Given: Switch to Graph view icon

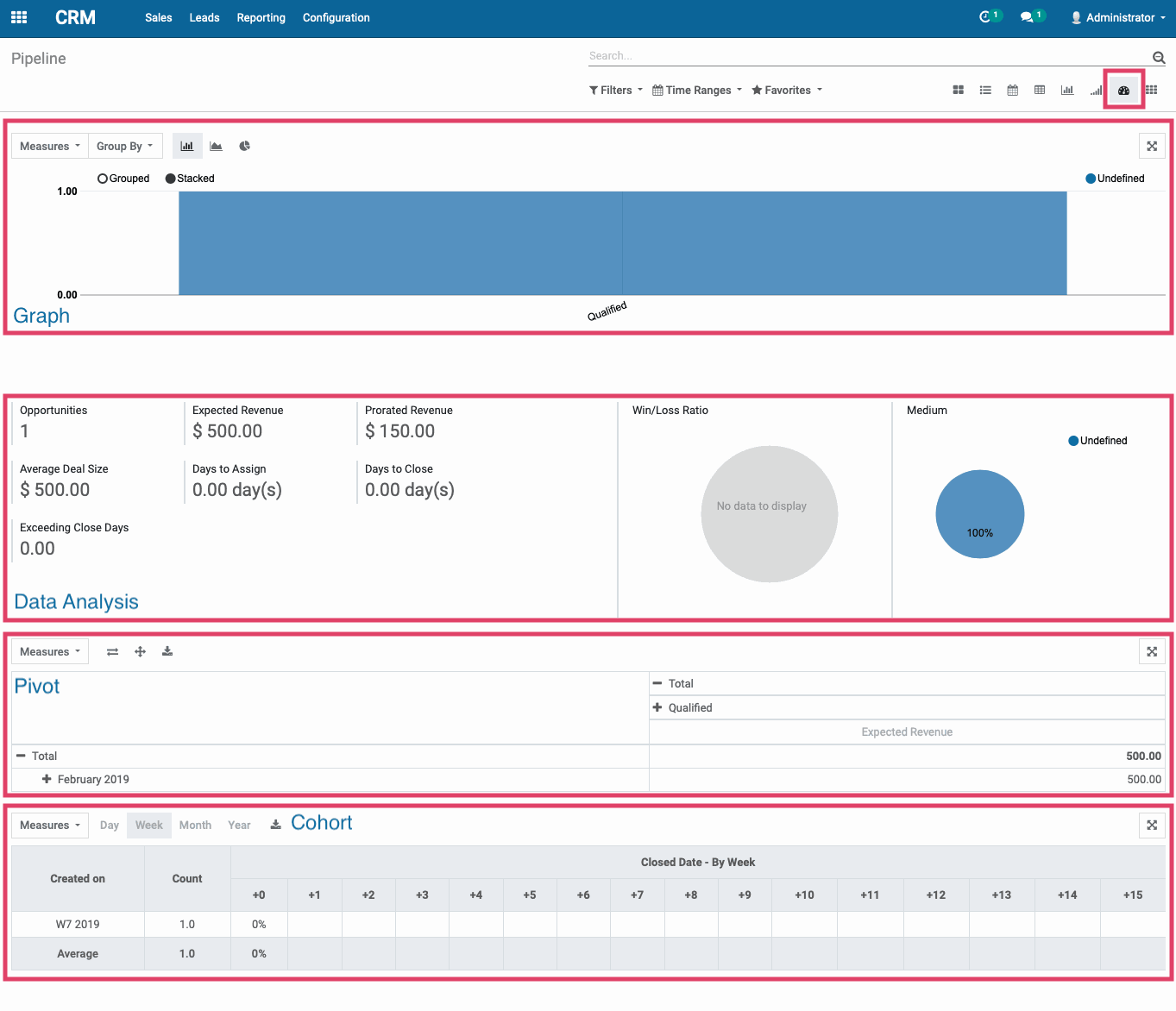Looking at the screenshot, I should (1067, 90).
